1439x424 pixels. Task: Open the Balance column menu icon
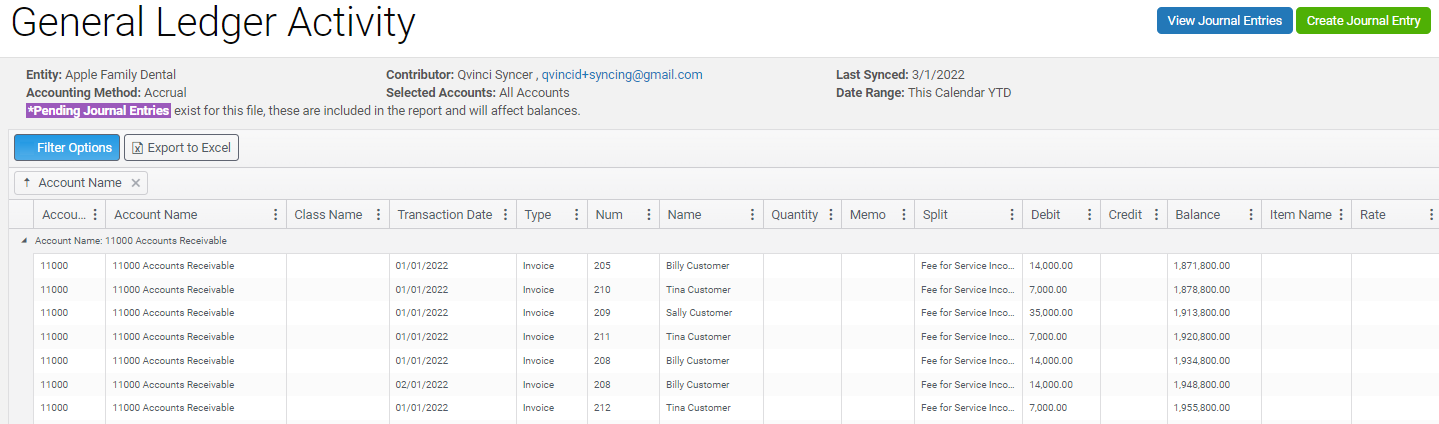pyautogui.click(x=1250, y=215)
